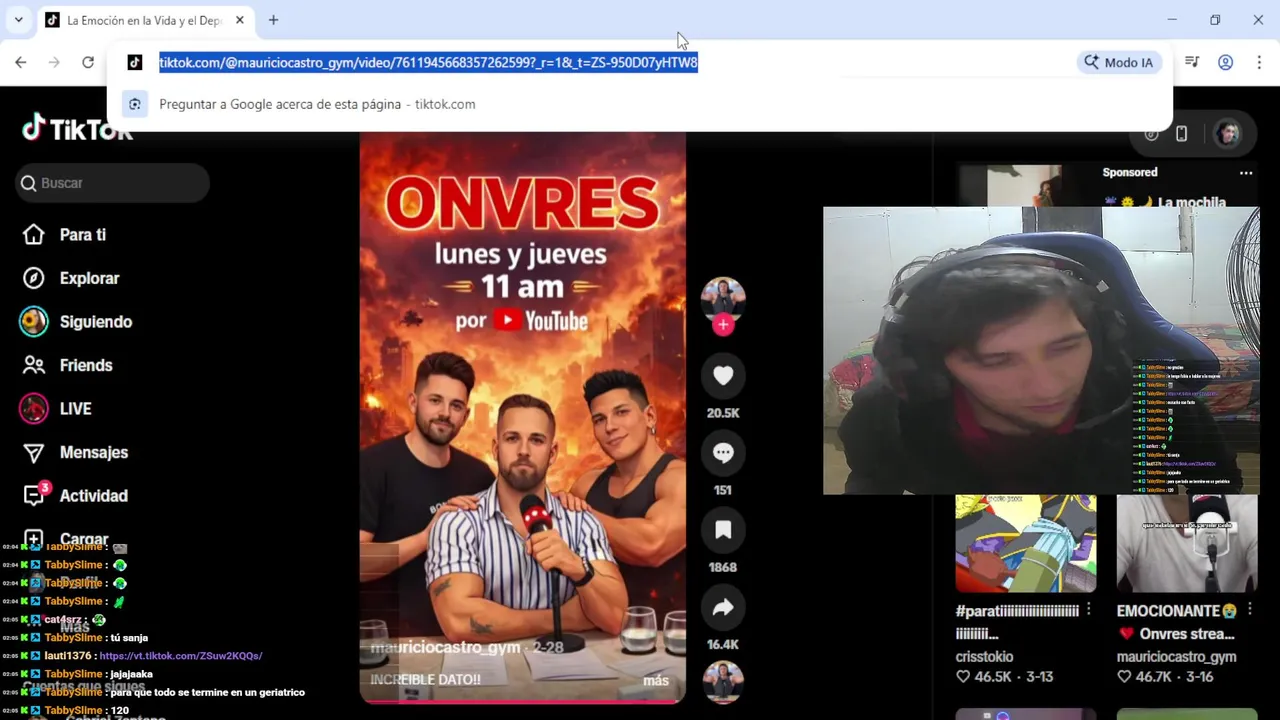Follow the author with red plus button
This screenshot has width=1280, height=720.
coord(723,325)
